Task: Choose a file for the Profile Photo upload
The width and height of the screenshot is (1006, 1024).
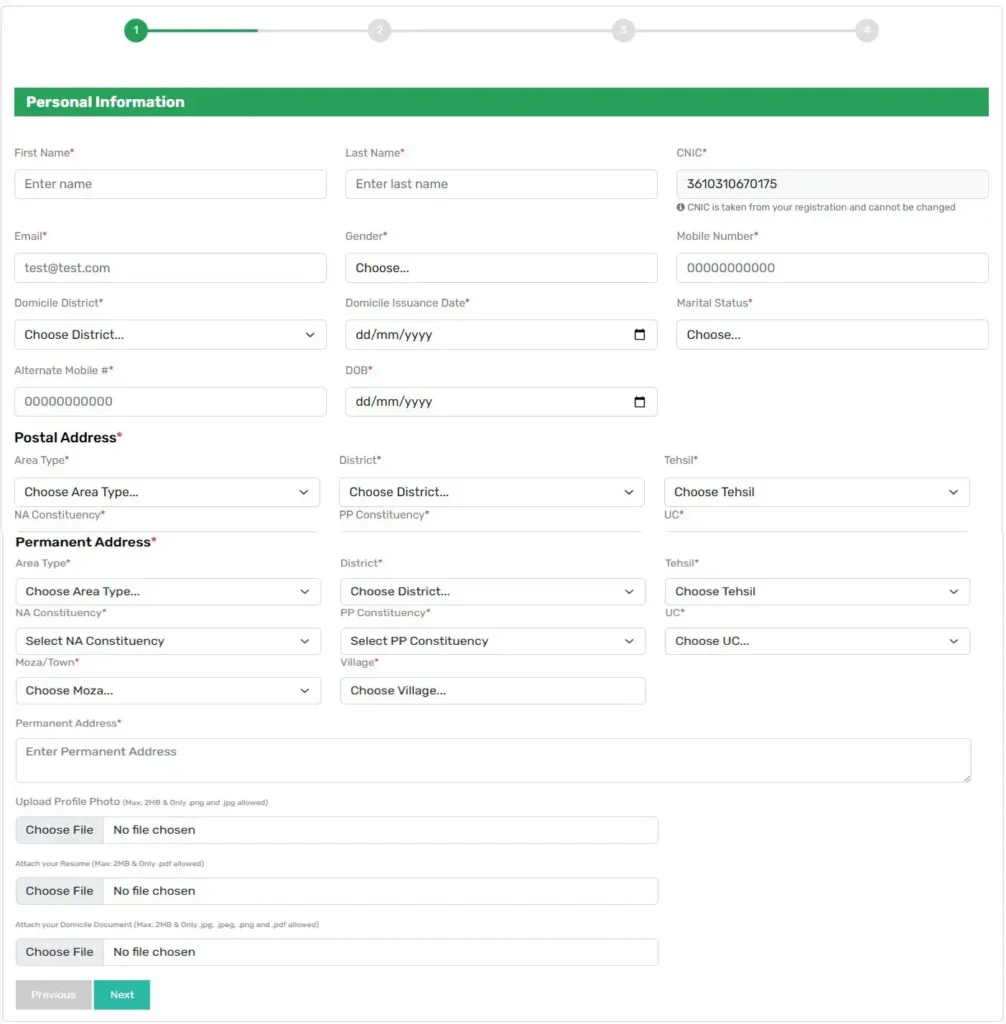Action: 58,829
